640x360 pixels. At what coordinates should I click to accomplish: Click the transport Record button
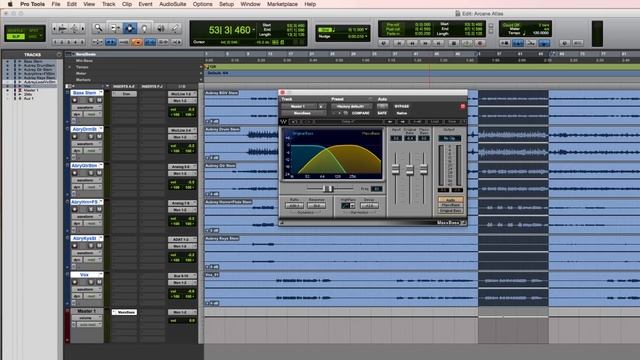click(x=480, y=42)
